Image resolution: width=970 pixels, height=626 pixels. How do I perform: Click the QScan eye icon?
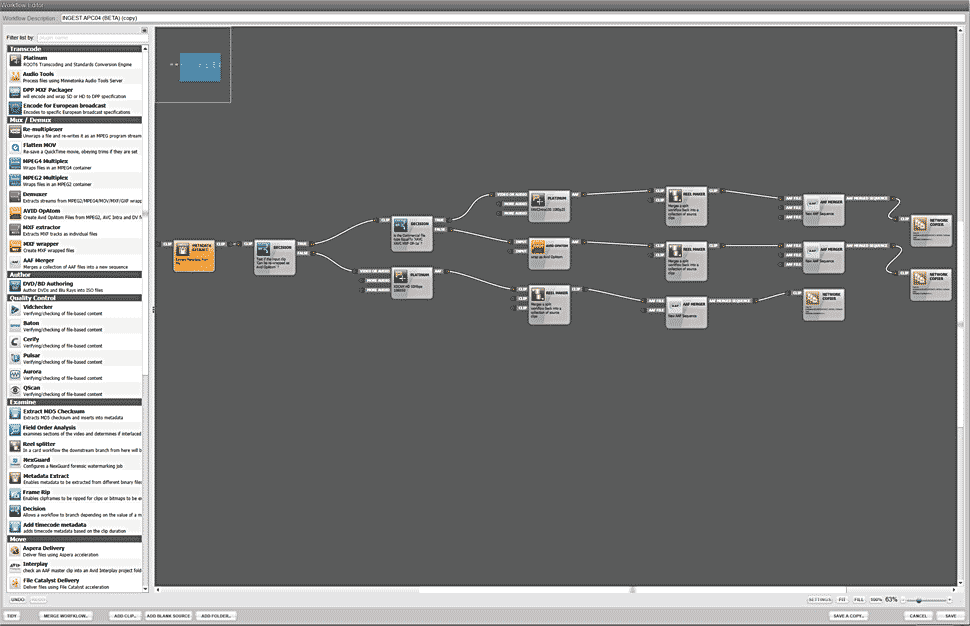[x=15, y=389]
